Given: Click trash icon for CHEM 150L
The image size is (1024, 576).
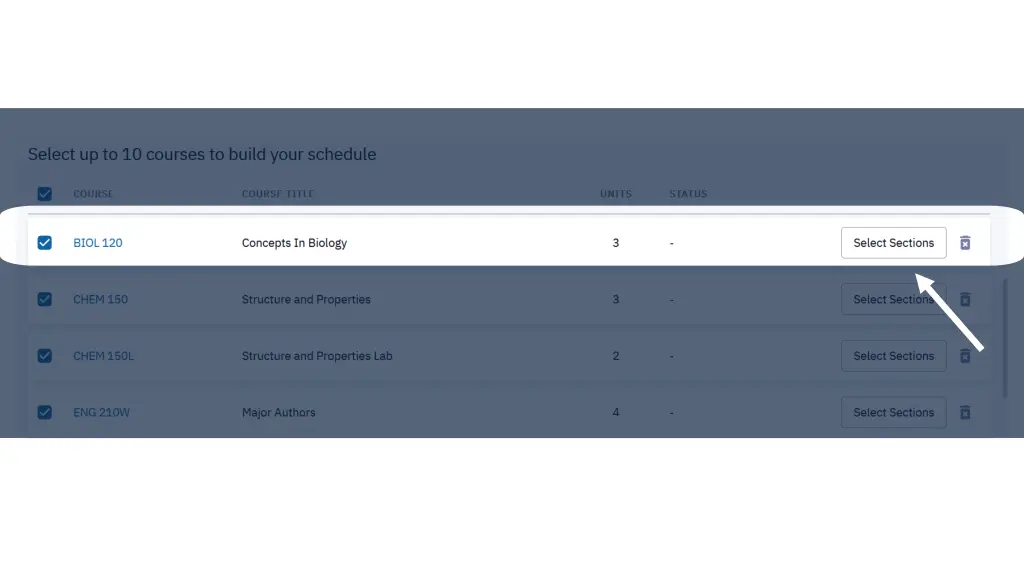Looking at the screenshot, I should point(965,356).
